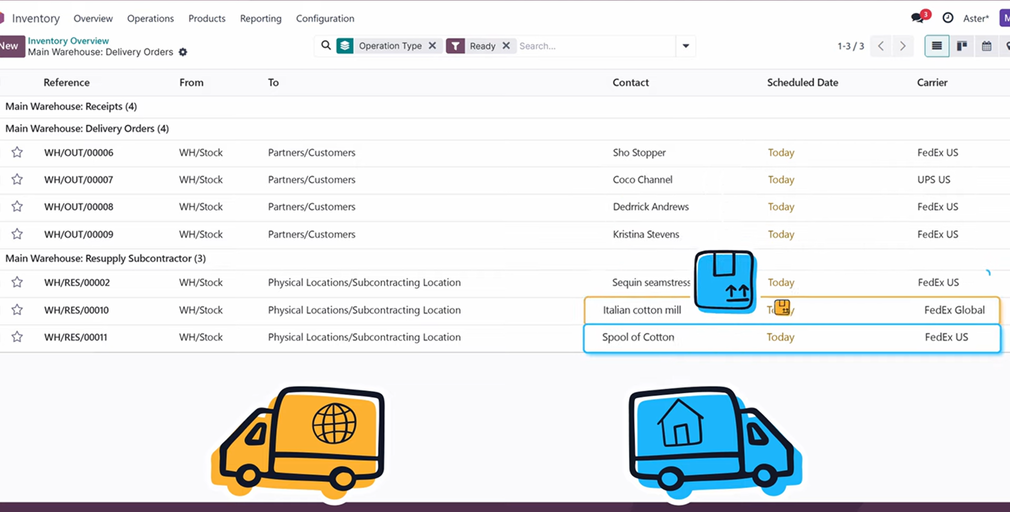This screenshot has width=1010, height=512.
Task: Click the FedEx Global carrier cell
Action: [x=954, y=310]
